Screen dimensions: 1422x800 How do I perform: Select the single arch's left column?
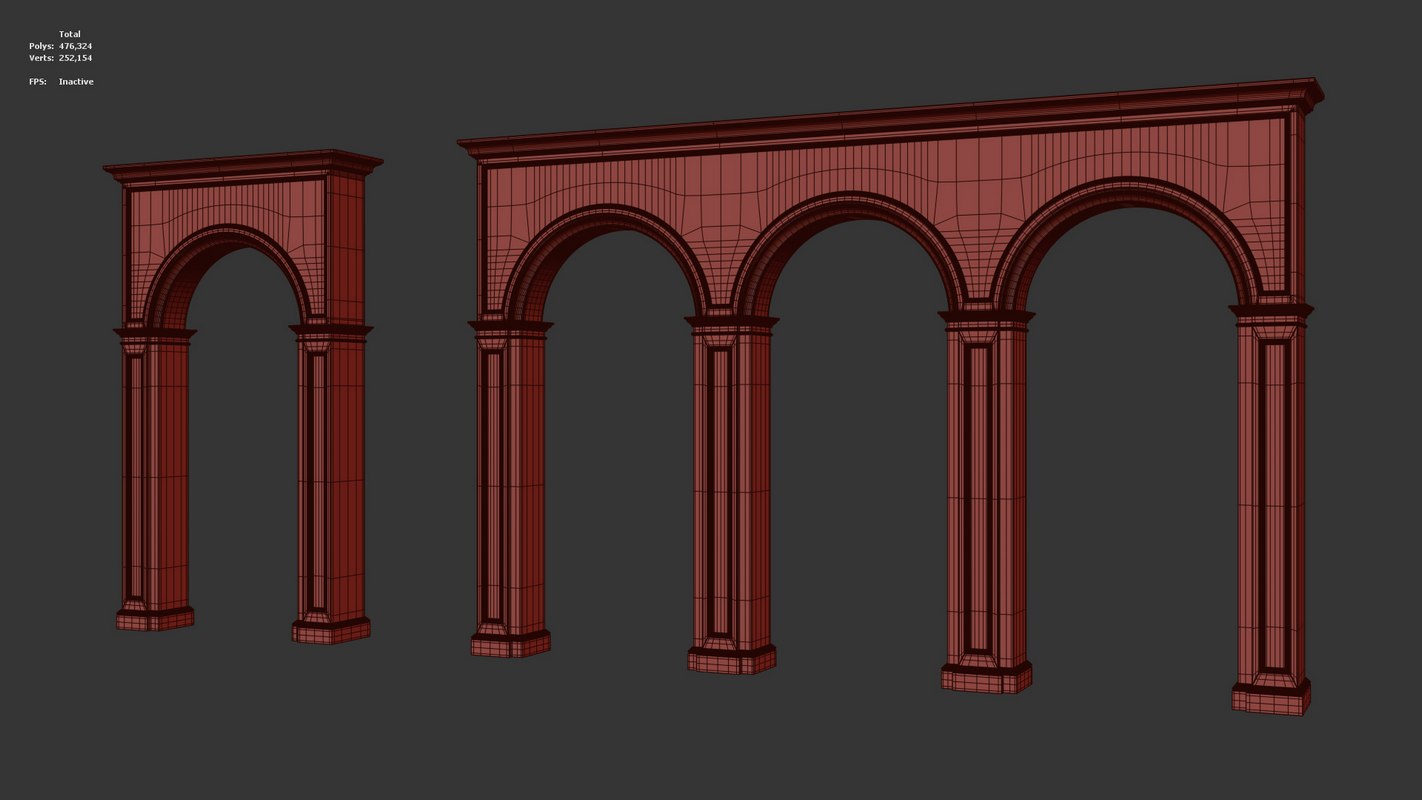(x=155, y=470)
